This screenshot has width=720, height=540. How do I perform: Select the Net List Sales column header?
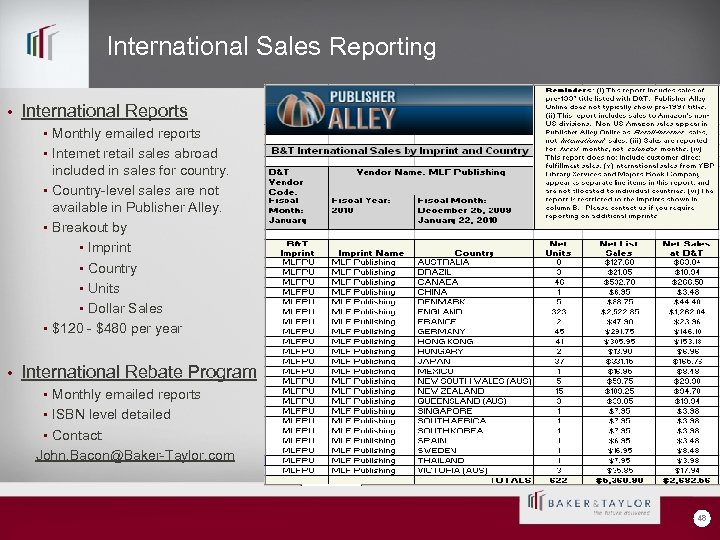pos(619,248)
